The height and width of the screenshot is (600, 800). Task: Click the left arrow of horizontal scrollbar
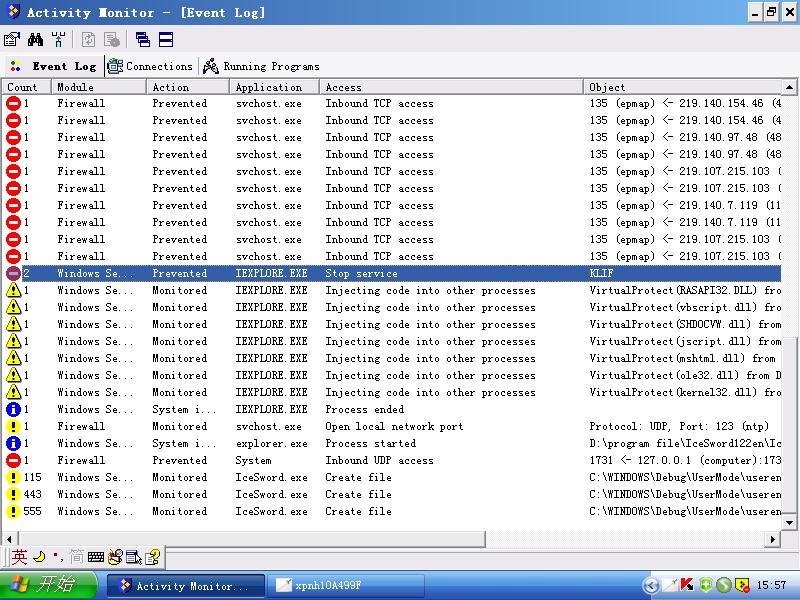(9, 539)
